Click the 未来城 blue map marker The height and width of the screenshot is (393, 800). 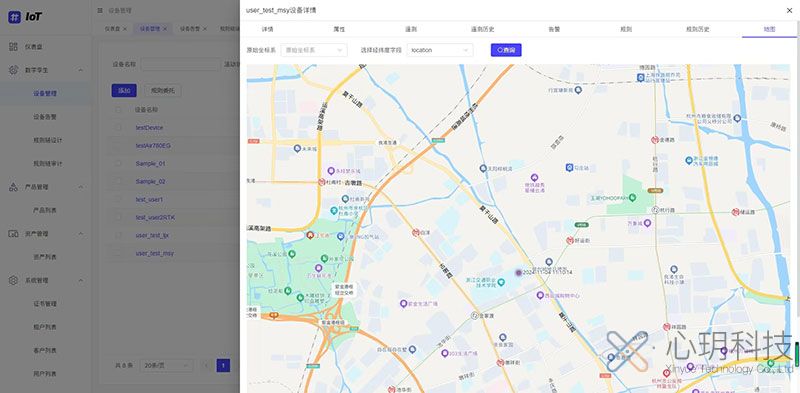pyautogui.click(x=297, y=149)
